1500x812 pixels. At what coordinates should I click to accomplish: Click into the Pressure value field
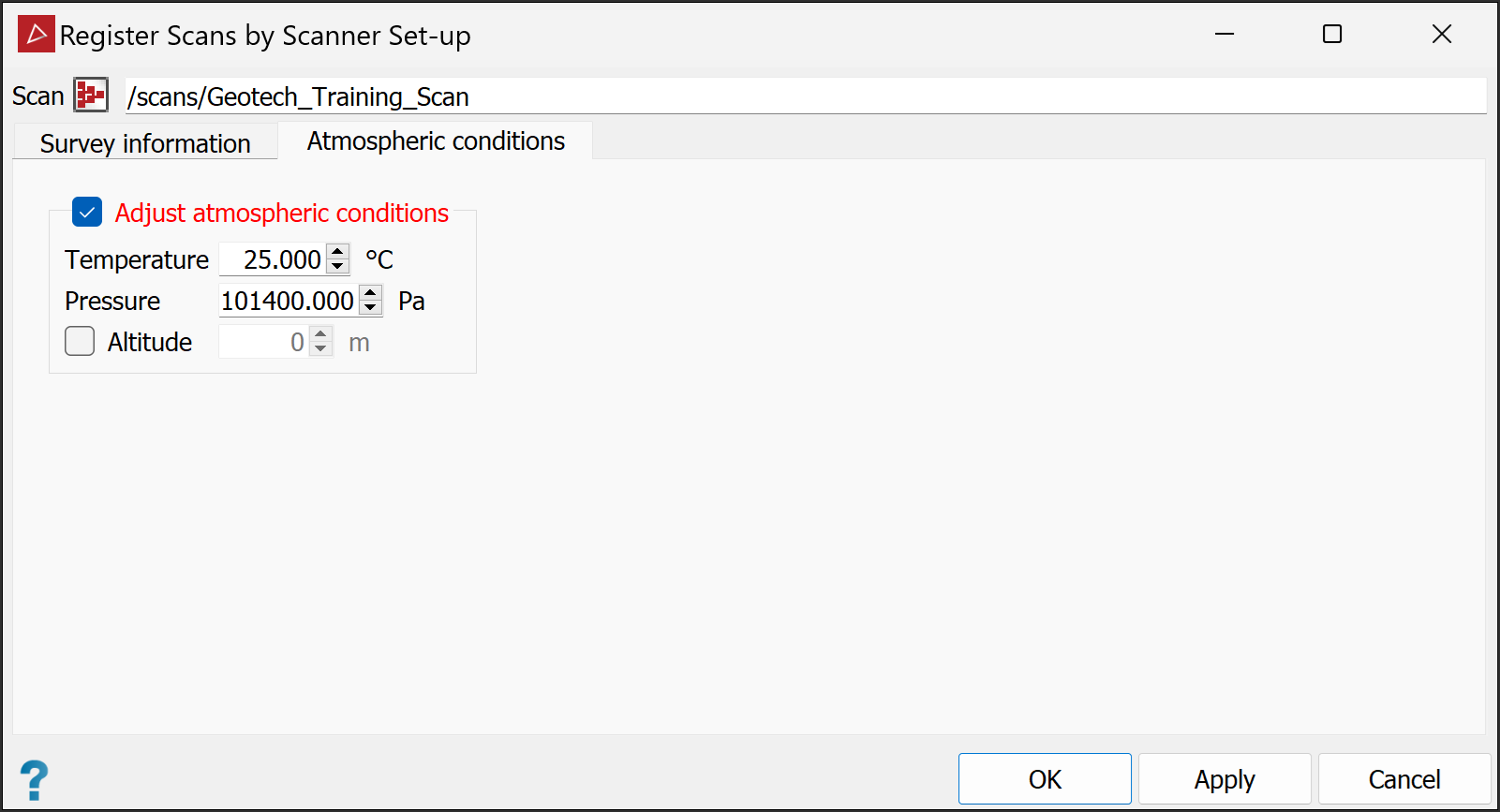point(290,301)
